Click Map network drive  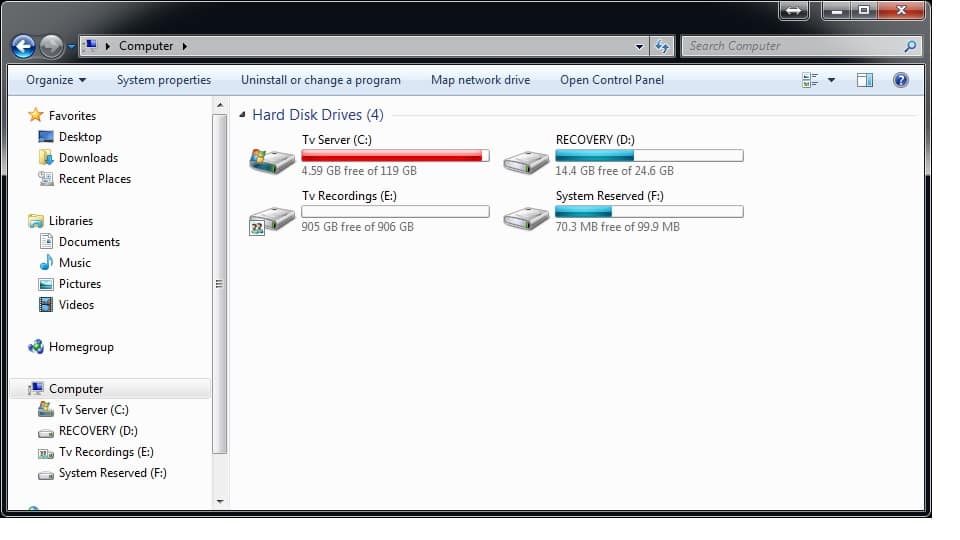coord(480,80)
